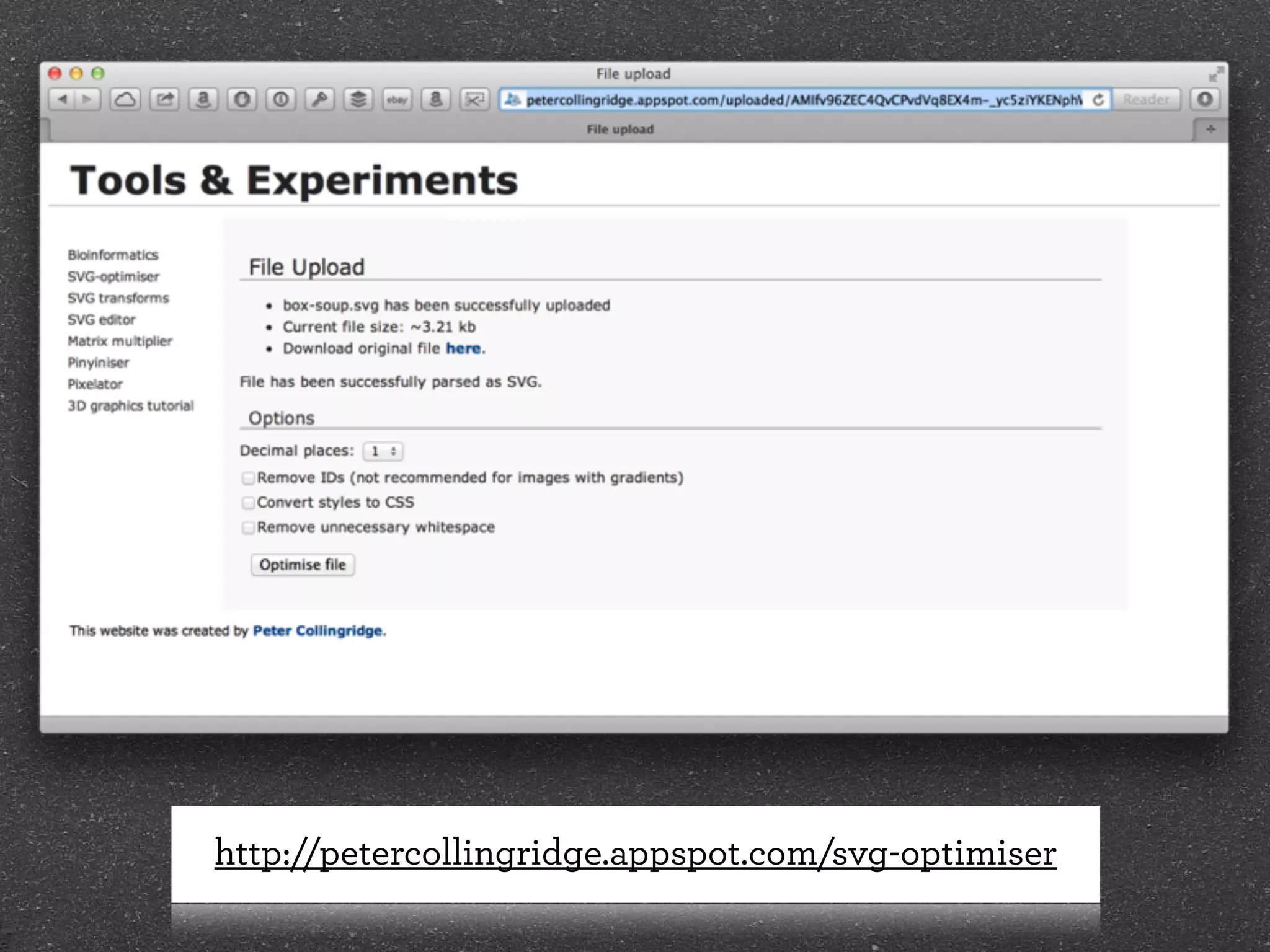This screenshot has height=952, width=1270.
Task: Click the scissors clipping extension icon
Action: 474,99
